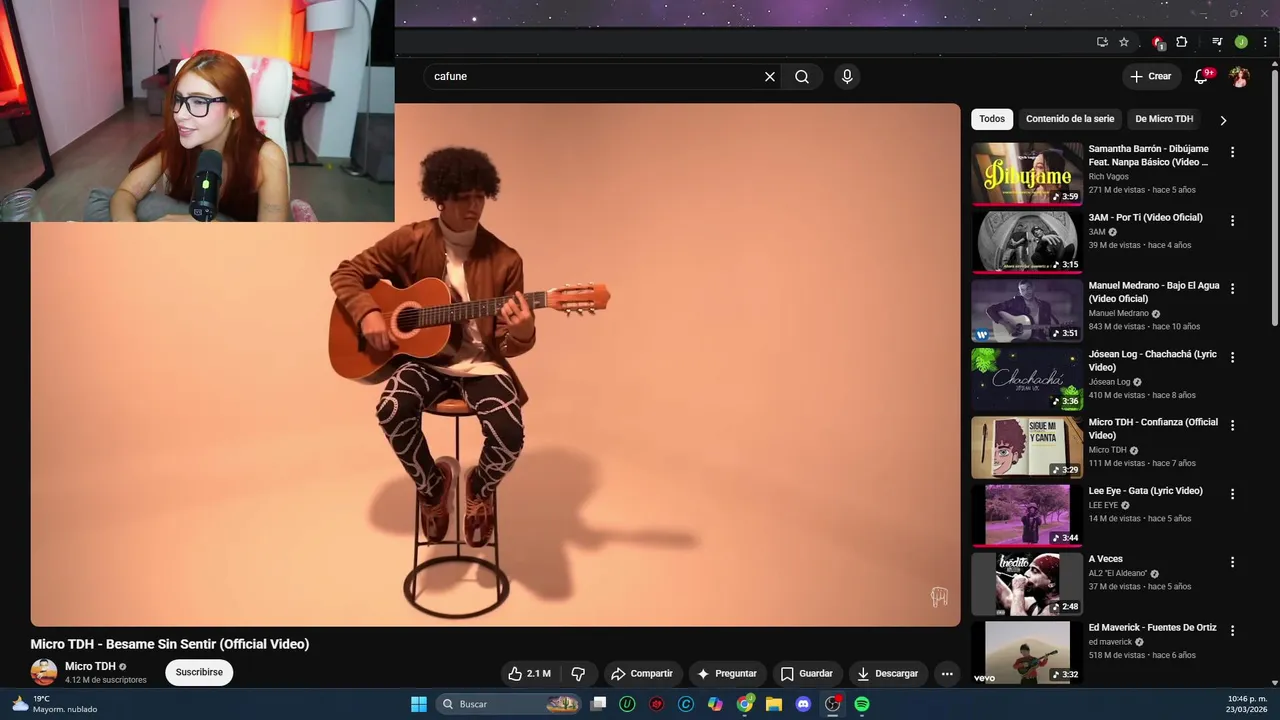
Task: Click the install app icon in address bar
Action: click(x=1102, y=42)
